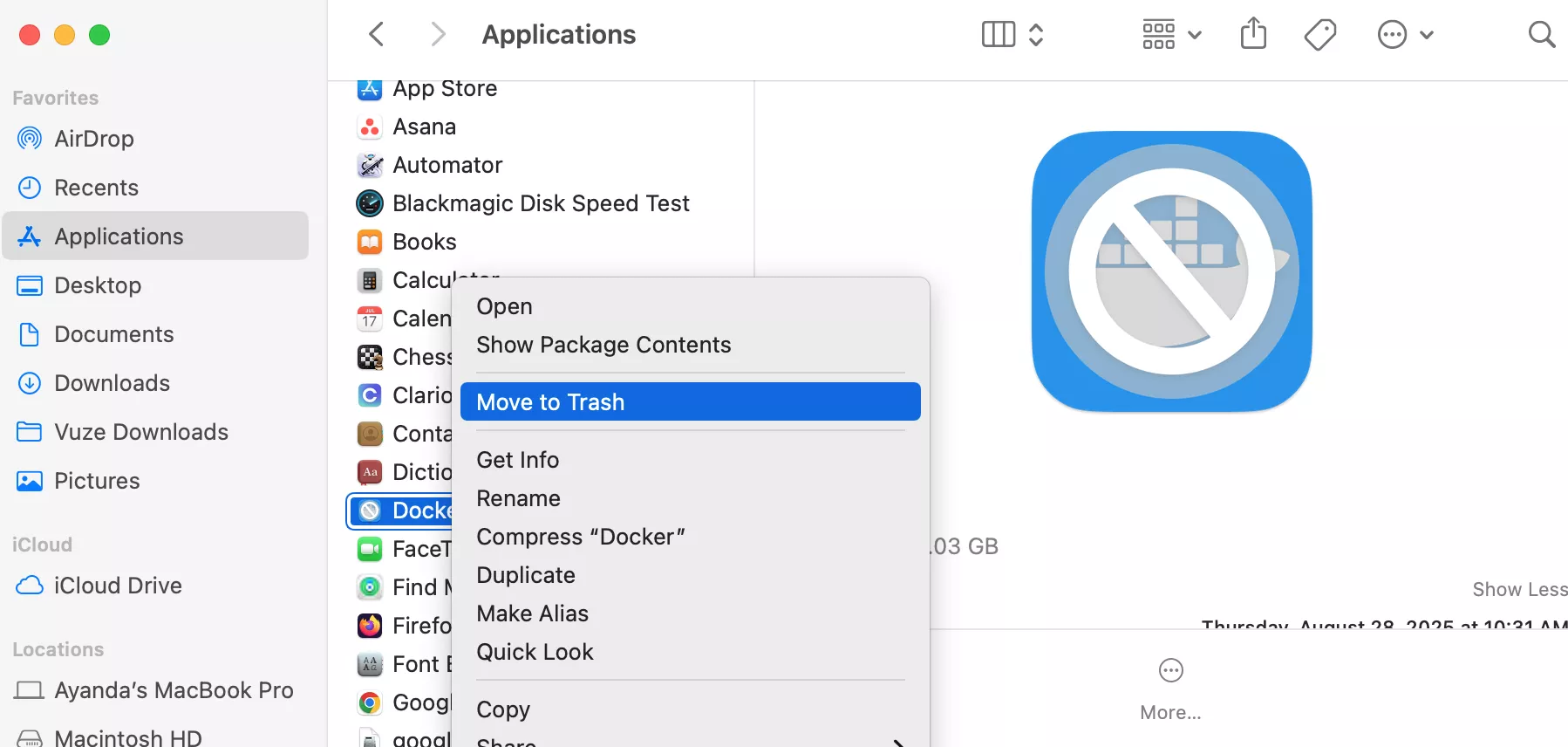Go back with the left arrow
This screenshot has width=1568, height=747.
(x=377, y=35)
